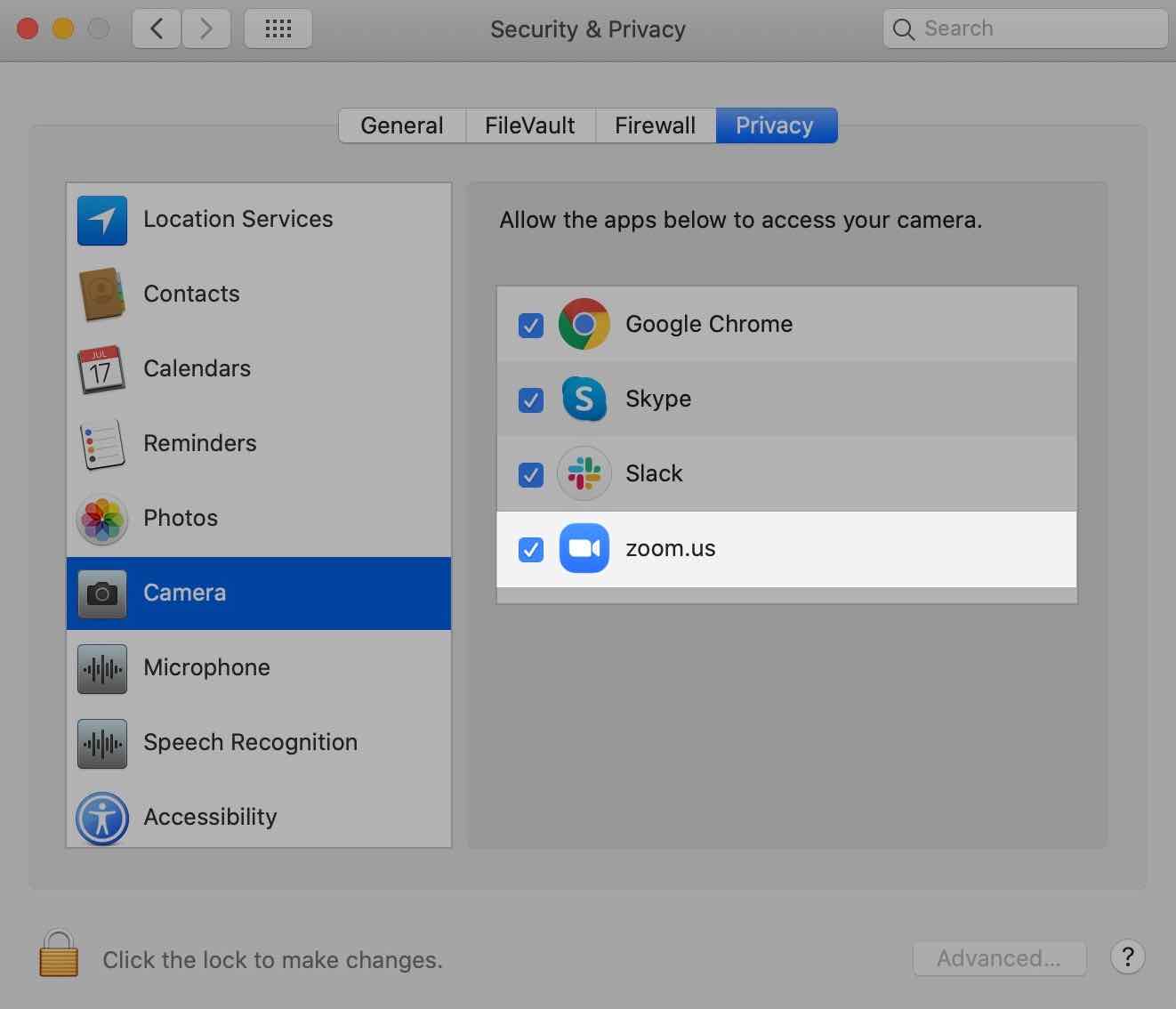Select the Reminders icon
The width and height of the screenshot is (1176, 1009).
coord(101,445)
